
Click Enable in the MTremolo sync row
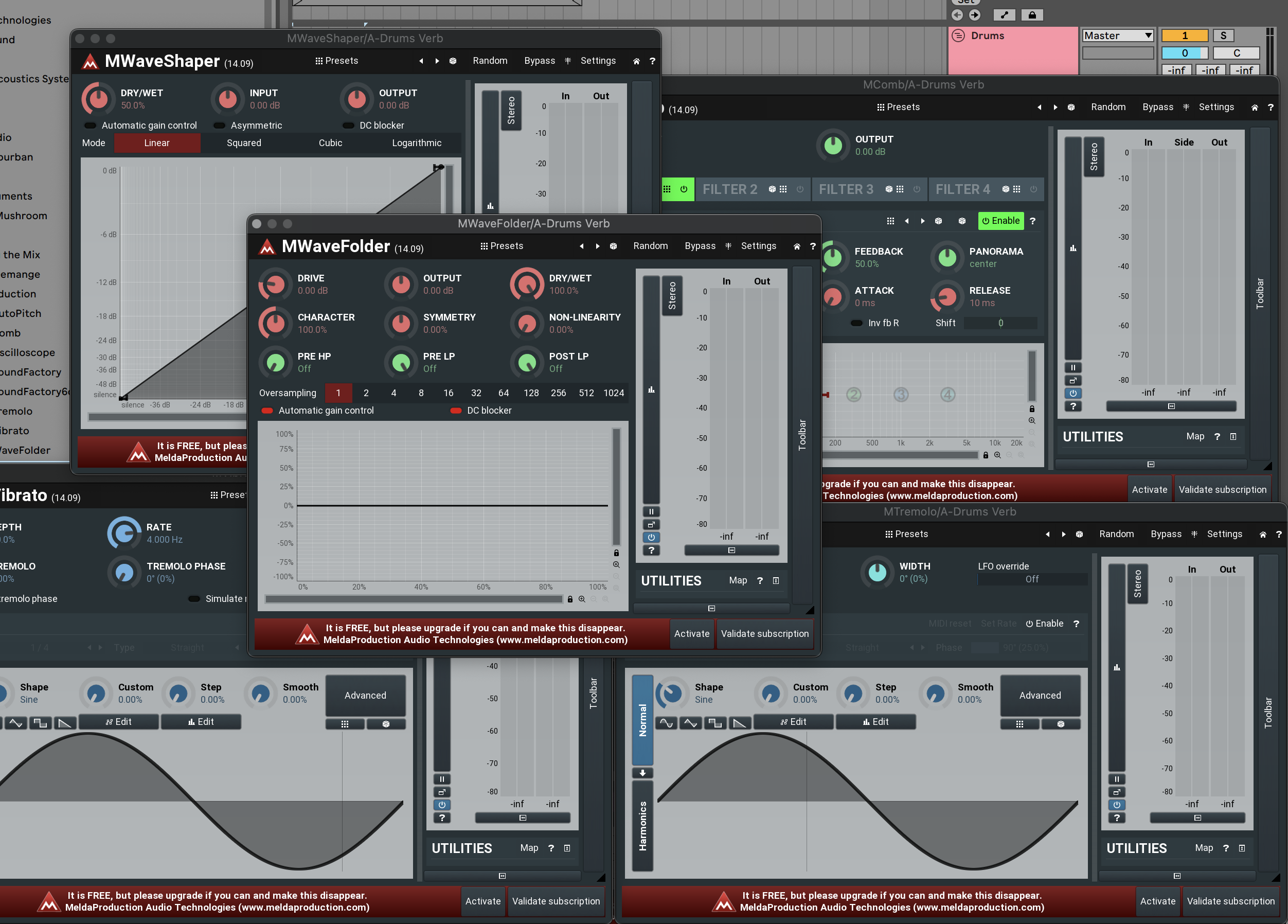pos(1044,624)
